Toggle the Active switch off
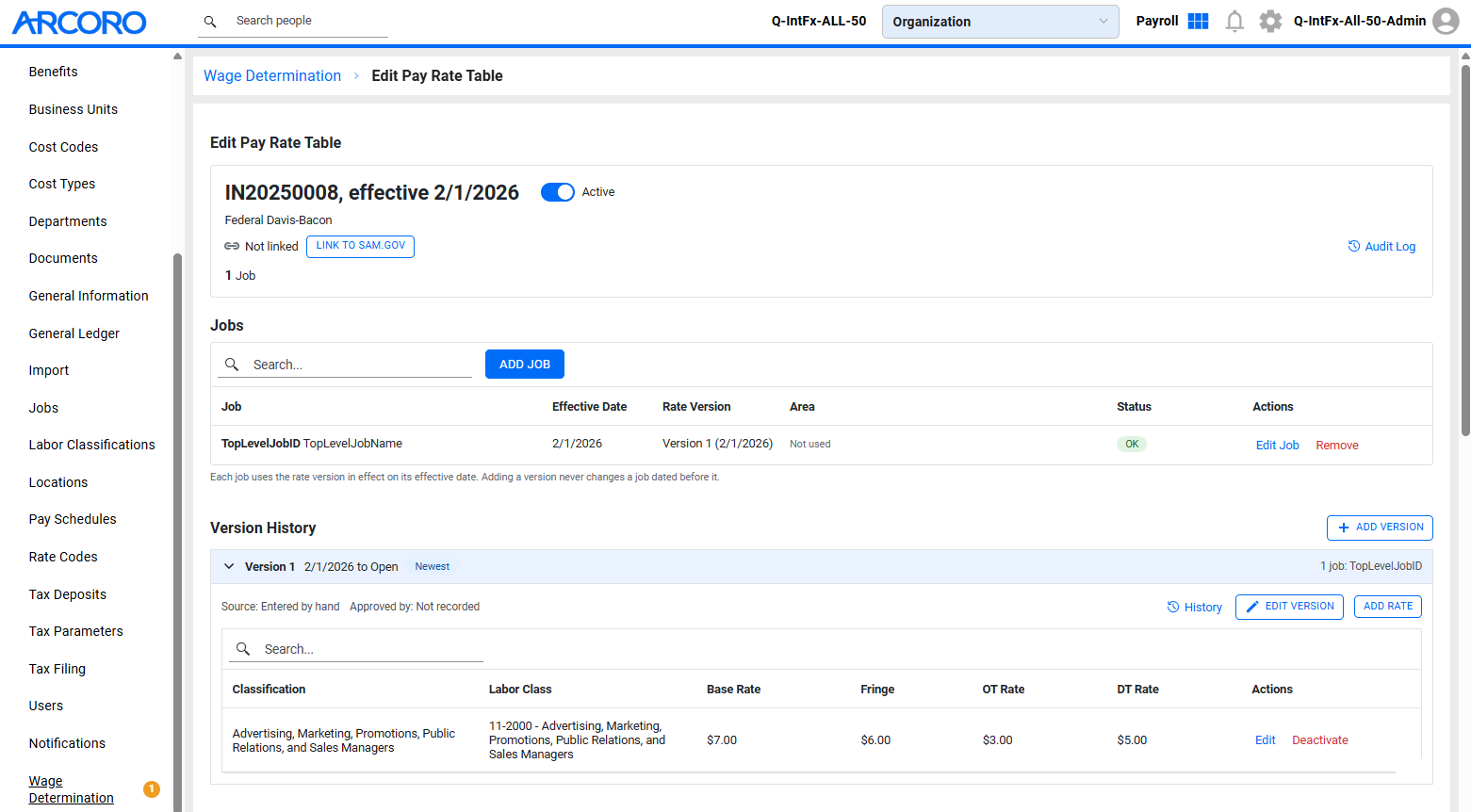The width and height of the screenshot is (1471, 812). pyautogui.click(x=557, y=192)
